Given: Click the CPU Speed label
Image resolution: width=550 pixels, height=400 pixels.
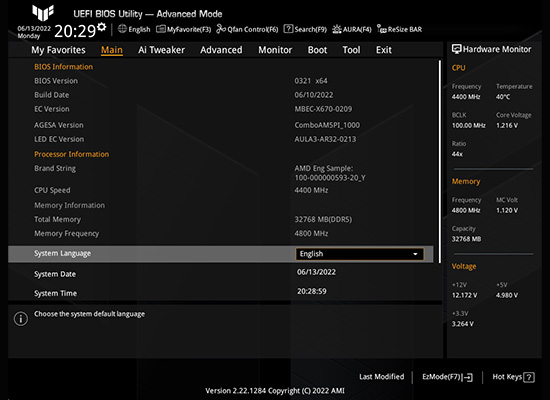Looking at the screenshot, I should 52,190.
